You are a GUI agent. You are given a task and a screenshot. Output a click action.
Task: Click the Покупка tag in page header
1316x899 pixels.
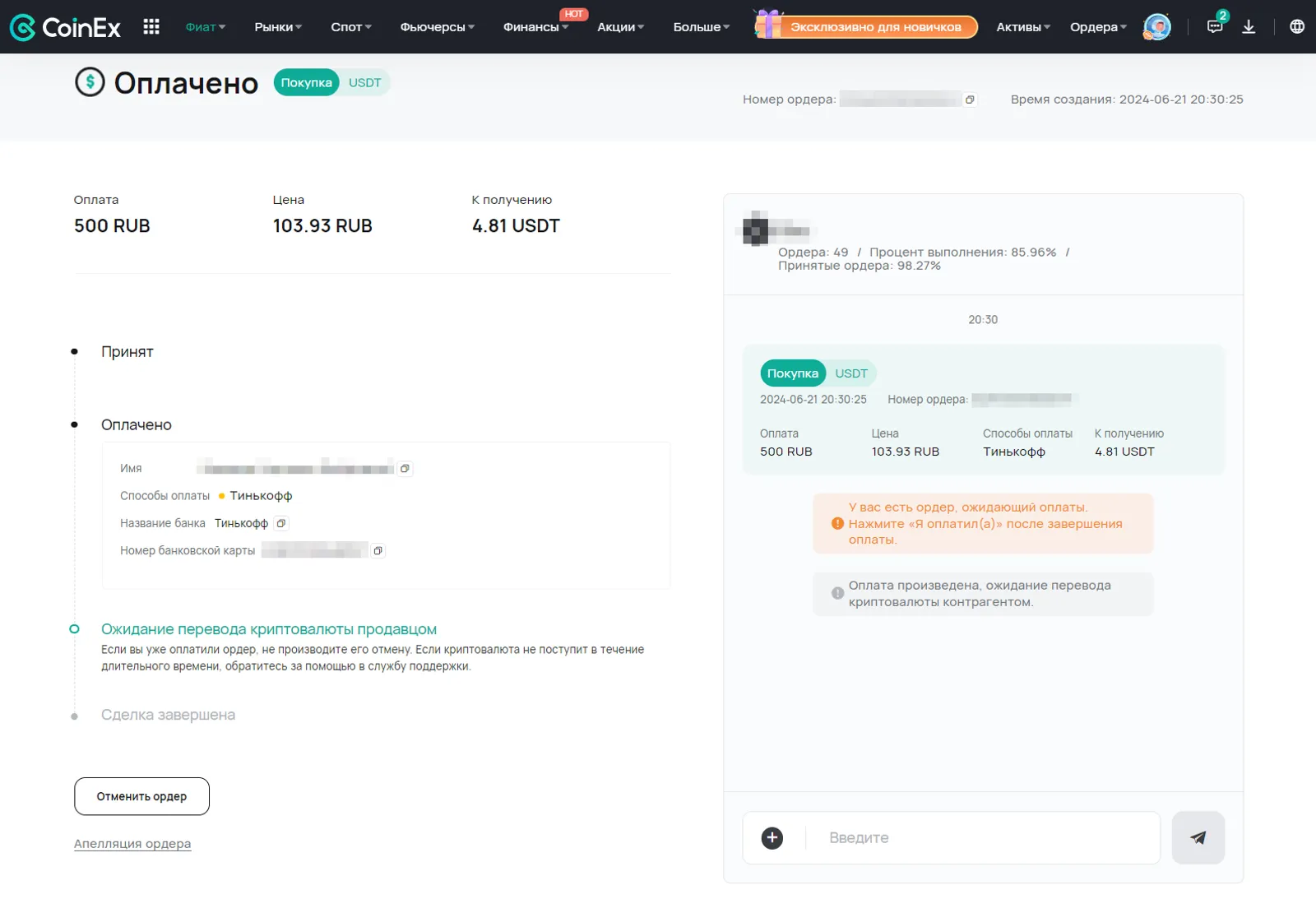pyautogui.click(x=306, y=82)
